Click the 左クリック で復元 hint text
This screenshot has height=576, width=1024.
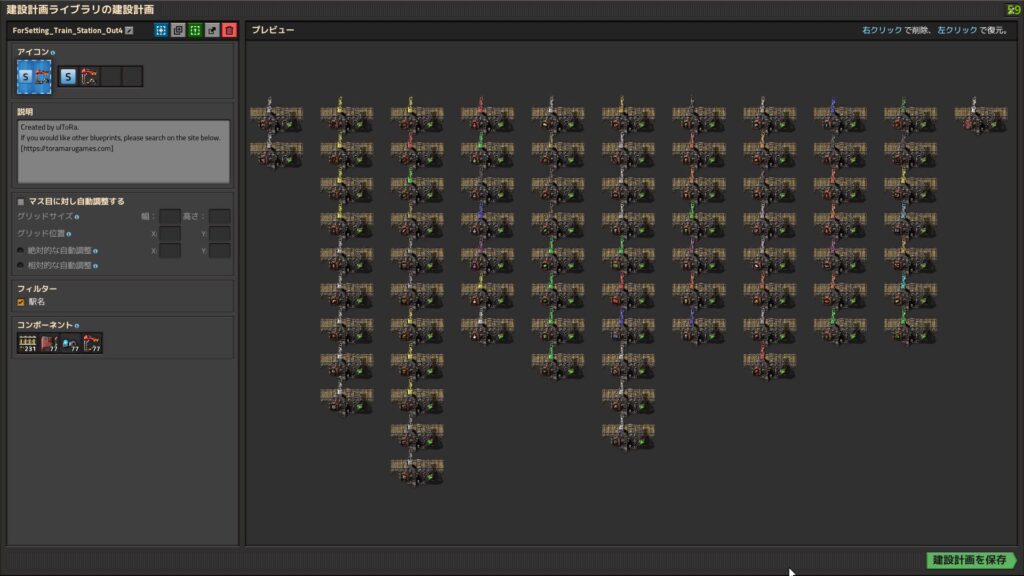pos(972,30)
